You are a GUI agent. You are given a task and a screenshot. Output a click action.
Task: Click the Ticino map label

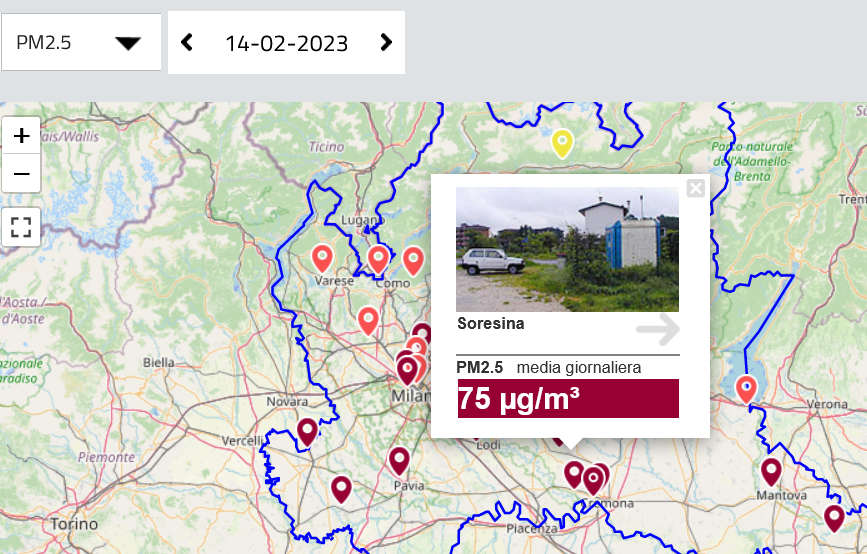pos(326,147)
